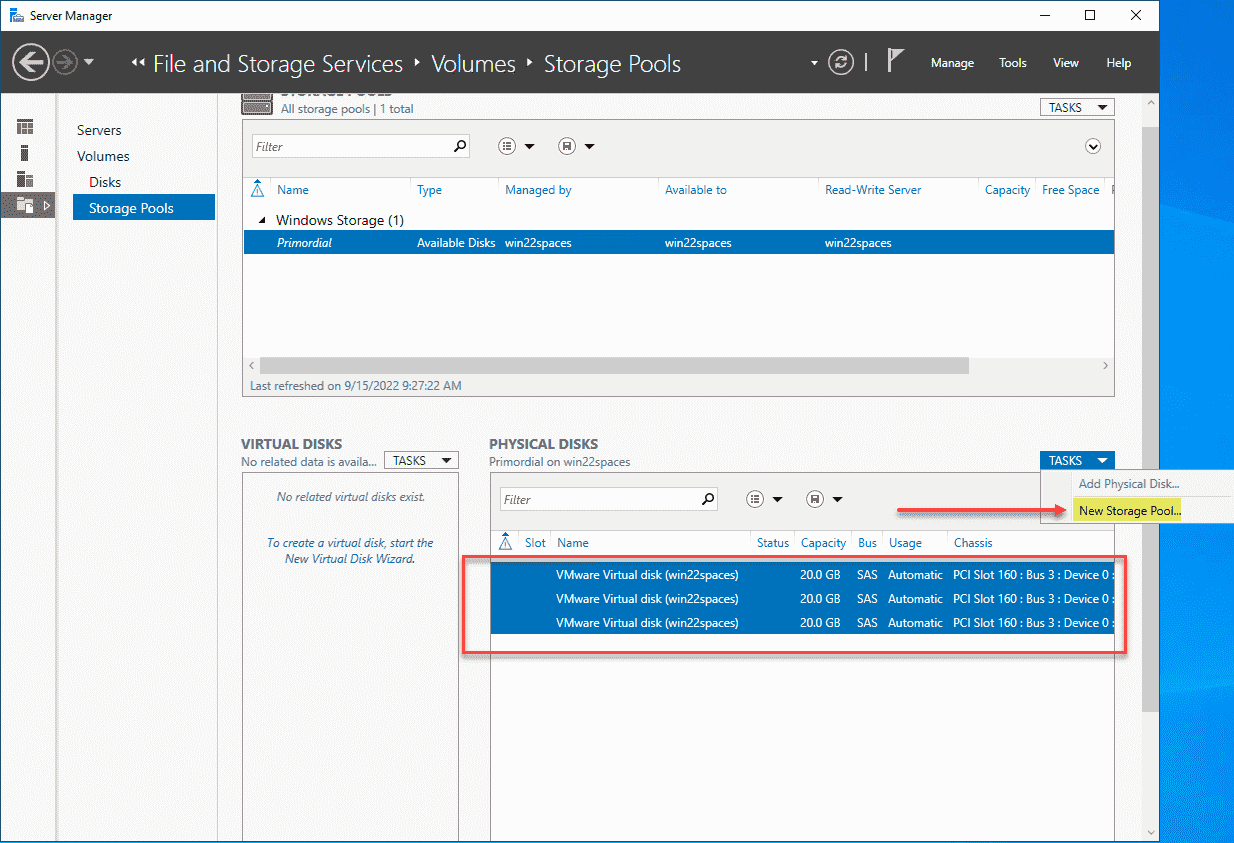
Task: Sort storage pools by Type column
Action: point(429,190)
